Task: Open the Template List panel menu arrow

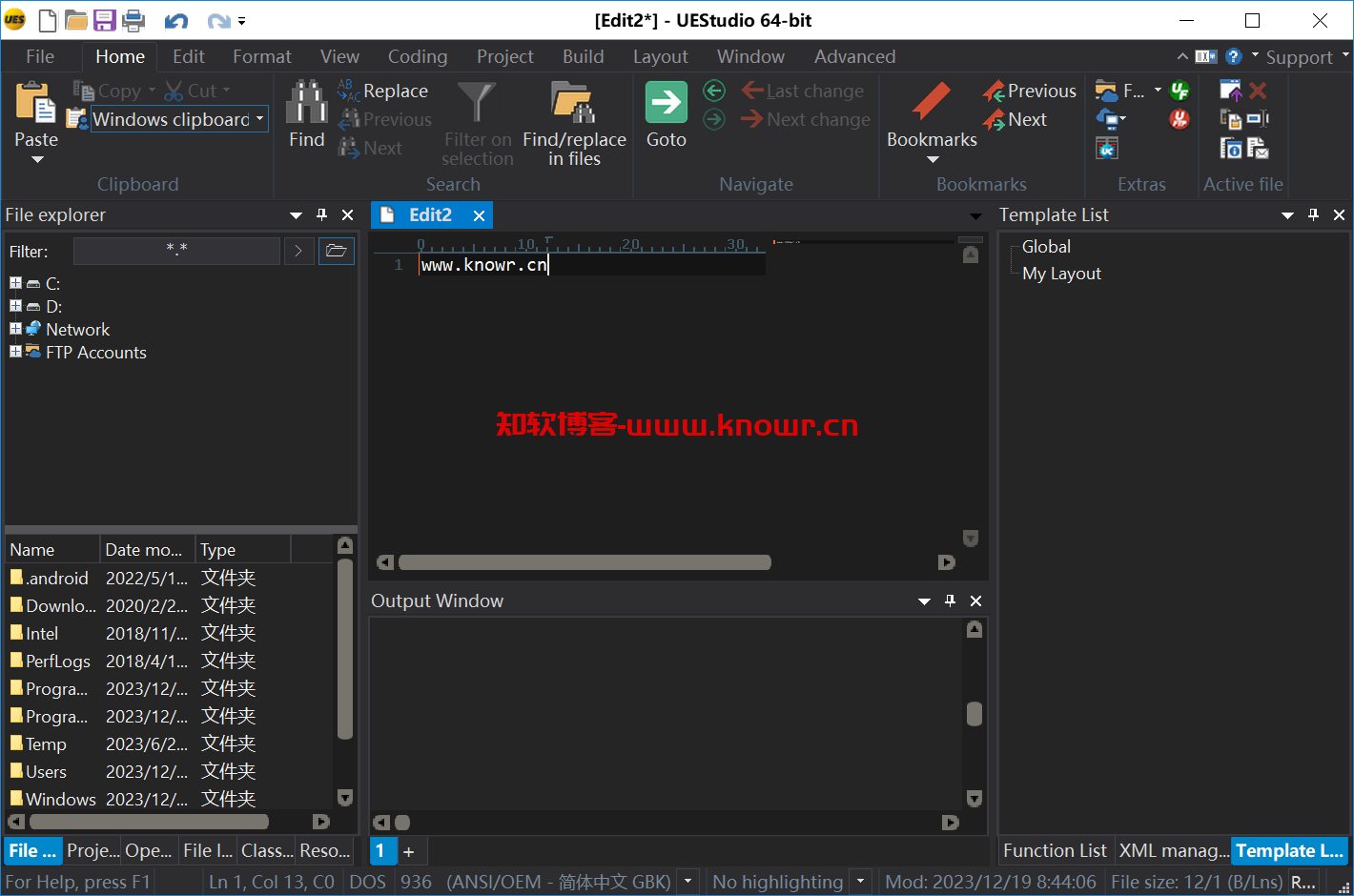Action: click(1287, 214)
